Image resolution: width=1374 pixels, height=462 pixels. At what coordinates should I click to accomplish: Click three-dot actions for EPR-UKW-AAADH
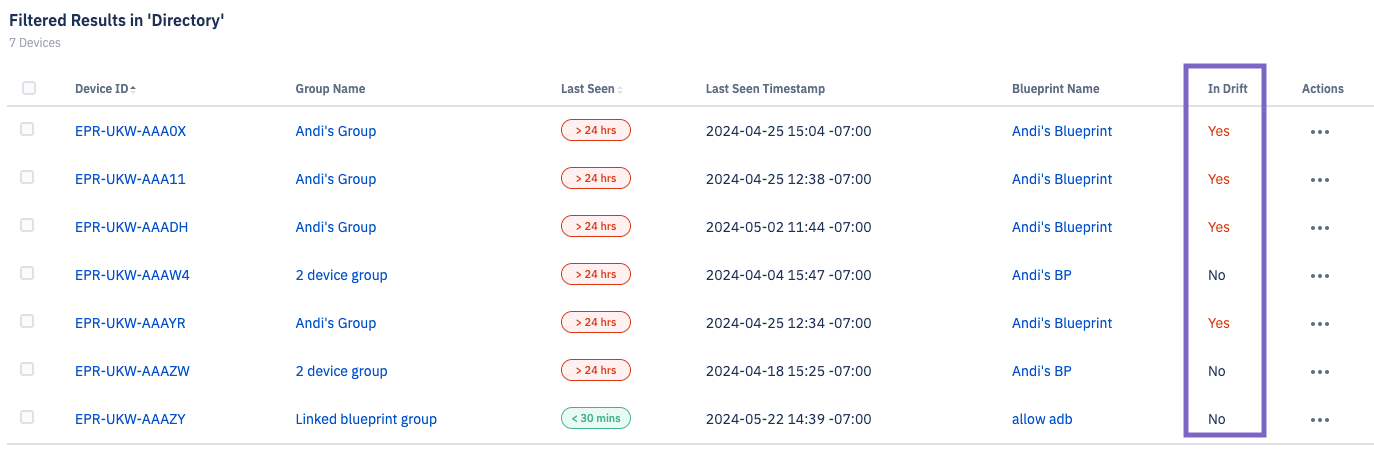pos(1319,228)
